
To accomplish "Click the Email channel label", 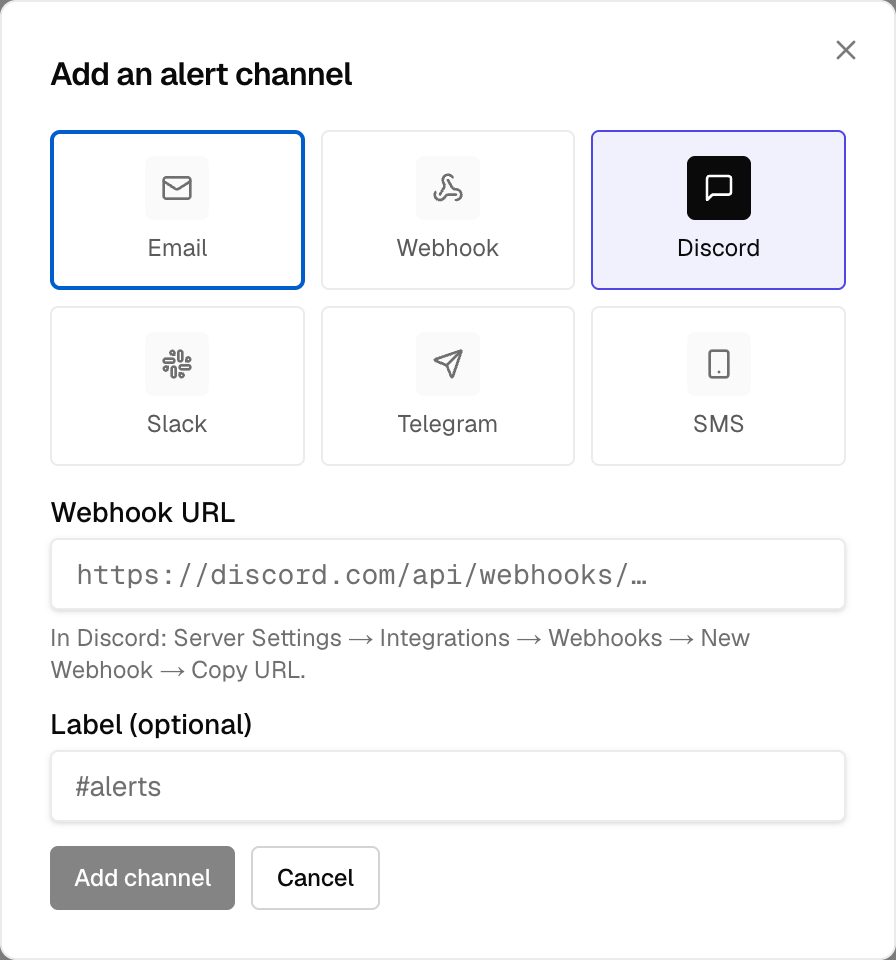I will point(177,248).
